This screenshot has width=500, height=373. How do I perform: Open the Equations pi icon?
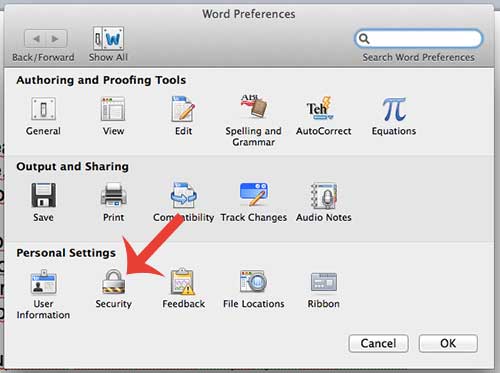pos(394,109)
